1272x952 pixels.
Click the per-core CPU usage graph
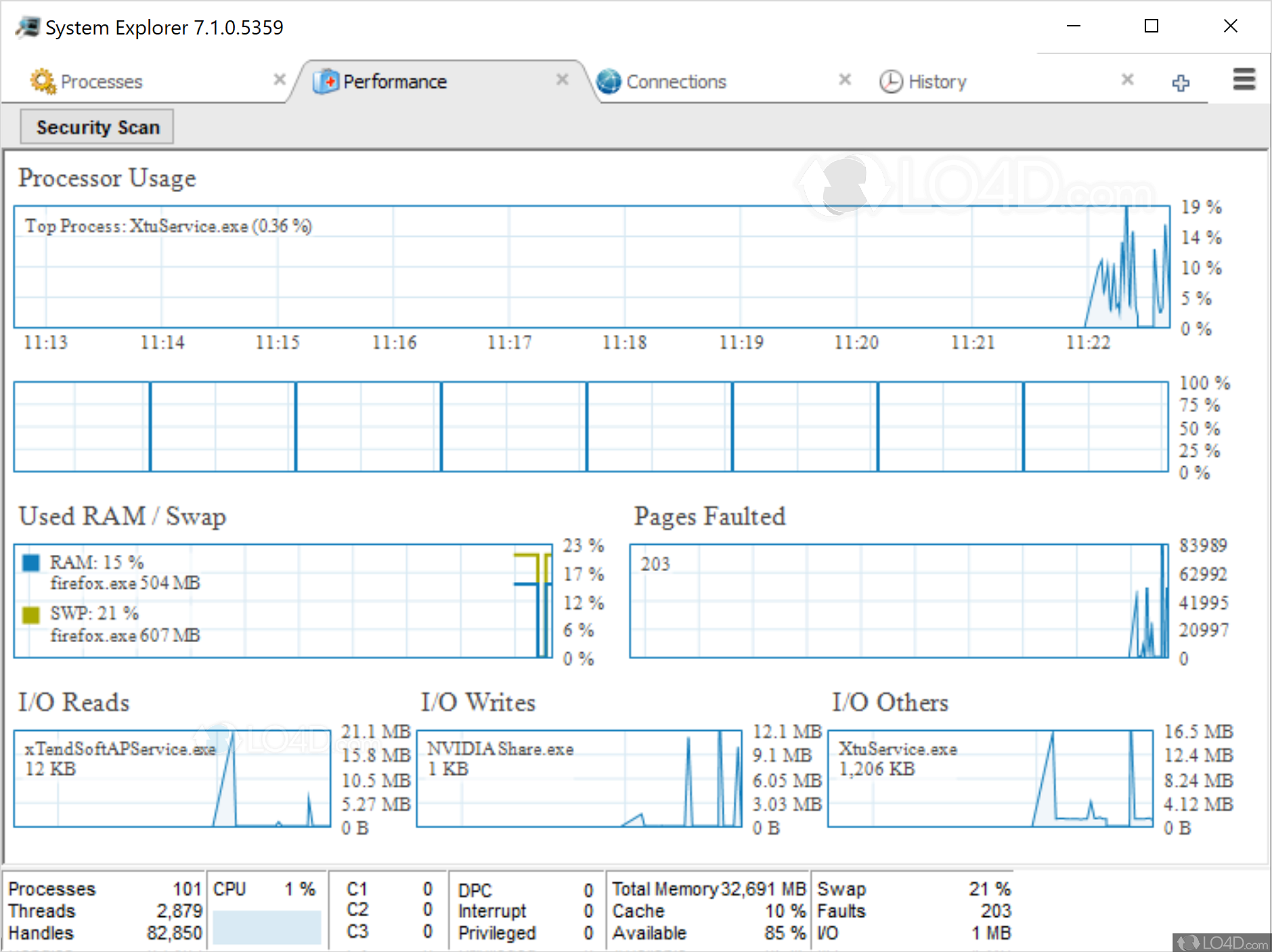pyautogui.click(x=591, y=427)
